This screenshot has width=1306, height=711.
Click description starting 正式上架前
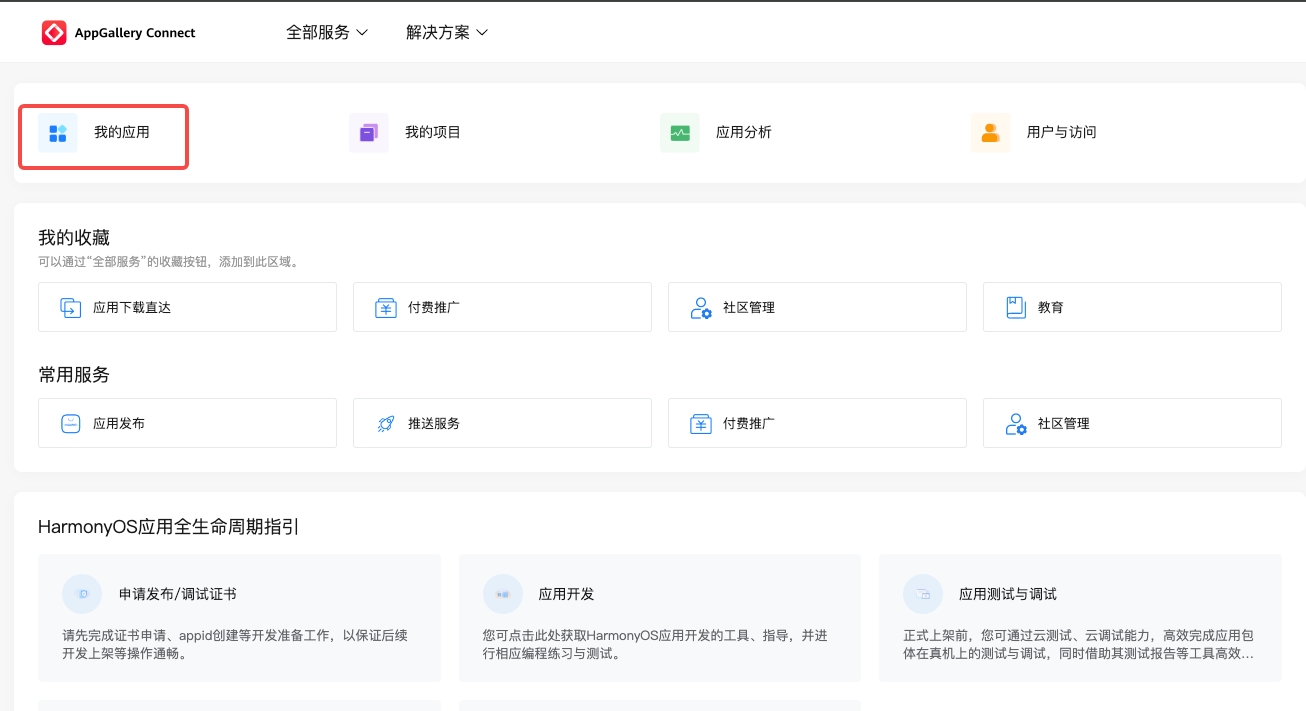pos(1079,645)
